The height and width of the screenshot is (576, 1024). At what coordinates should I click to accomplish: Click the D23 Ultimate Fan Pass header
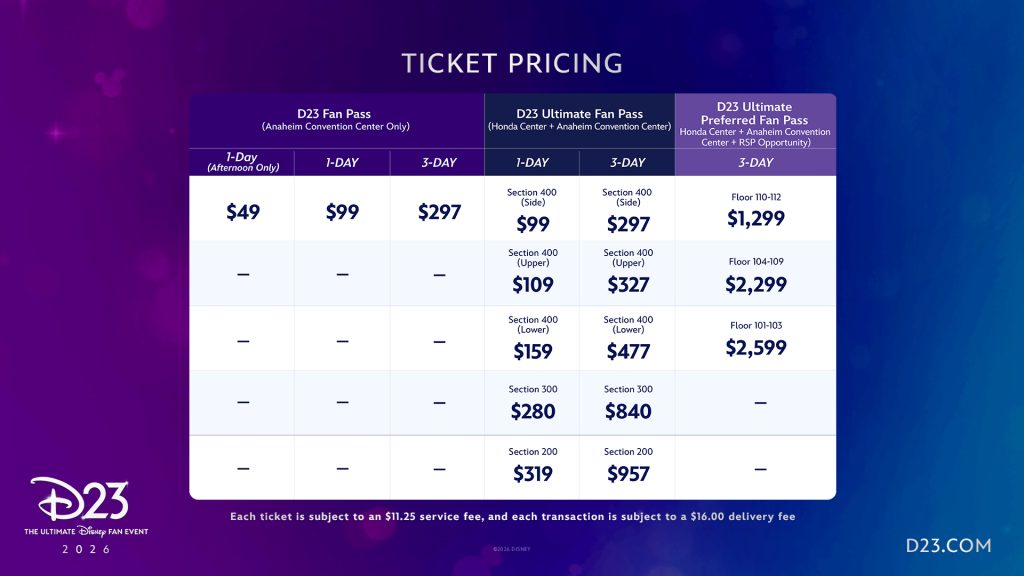[x=579, y=119]
